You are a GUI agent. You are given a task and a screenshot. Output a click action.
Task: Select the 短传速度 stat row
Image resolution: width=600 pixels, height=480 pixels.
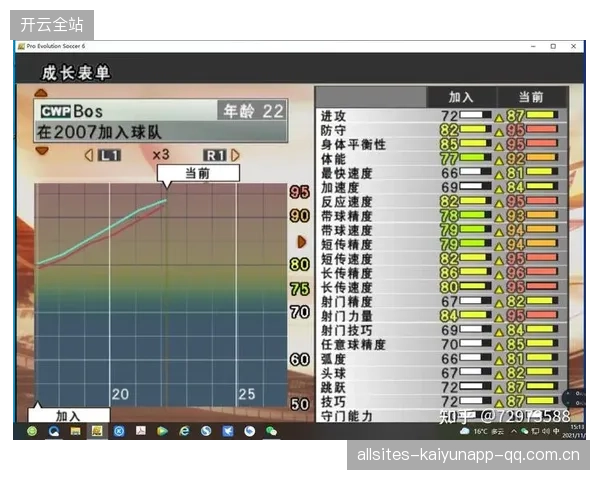pyautogui.click(x=441, y=259)
